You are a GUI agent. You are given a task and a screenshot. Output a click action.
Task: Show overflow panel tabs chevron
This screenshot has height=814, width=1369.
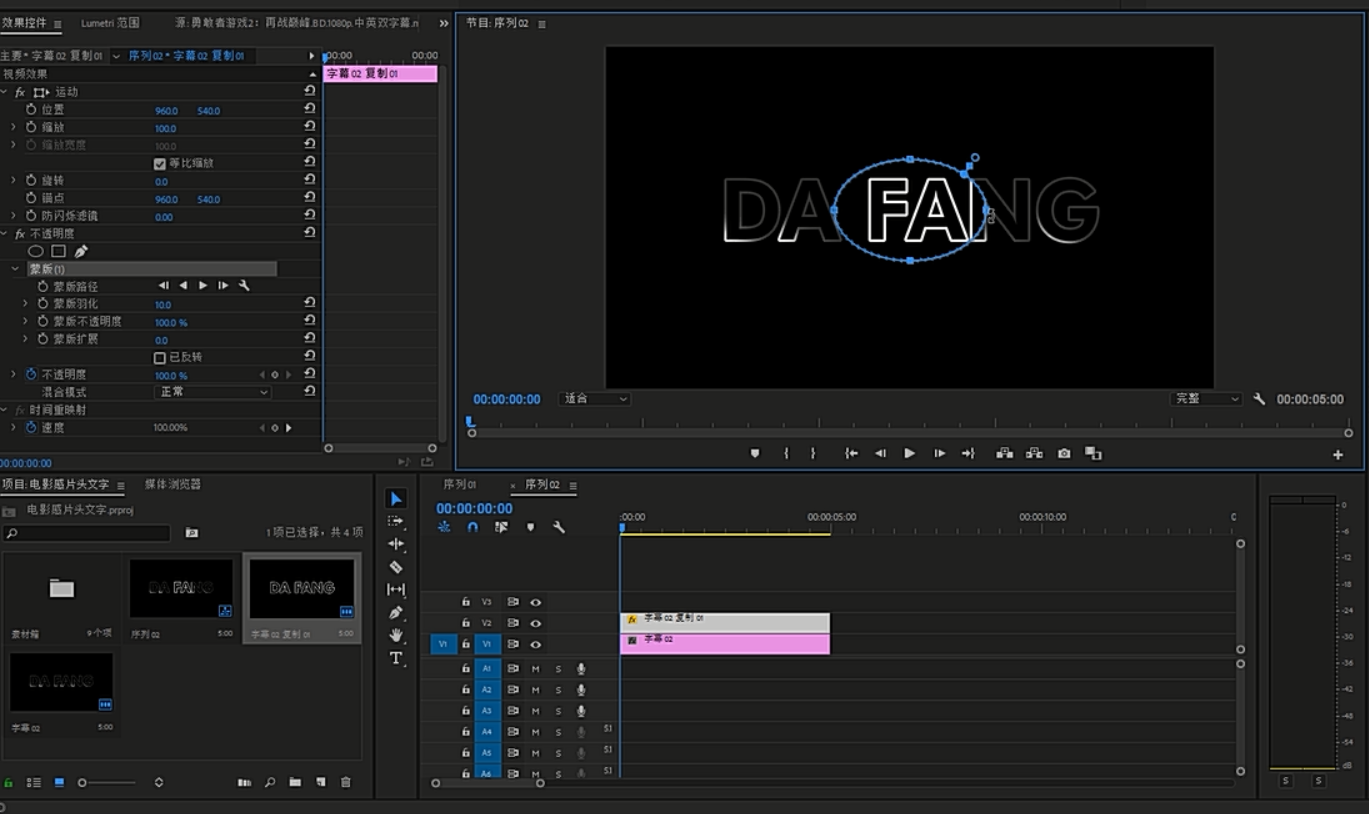[x=444, y=23]
